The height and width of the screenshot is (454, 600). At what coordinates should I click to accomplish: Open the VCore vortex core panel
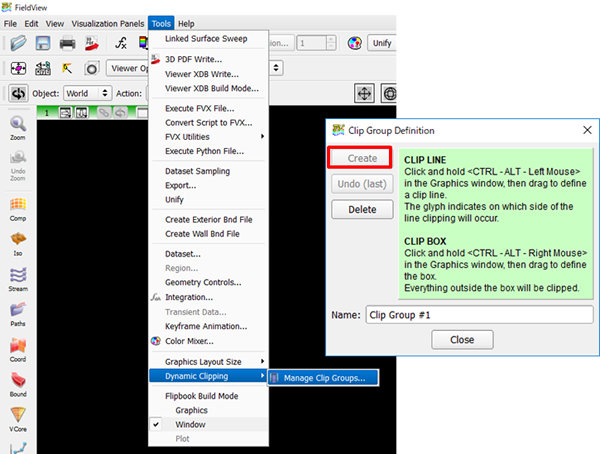[x=18, y=419]
